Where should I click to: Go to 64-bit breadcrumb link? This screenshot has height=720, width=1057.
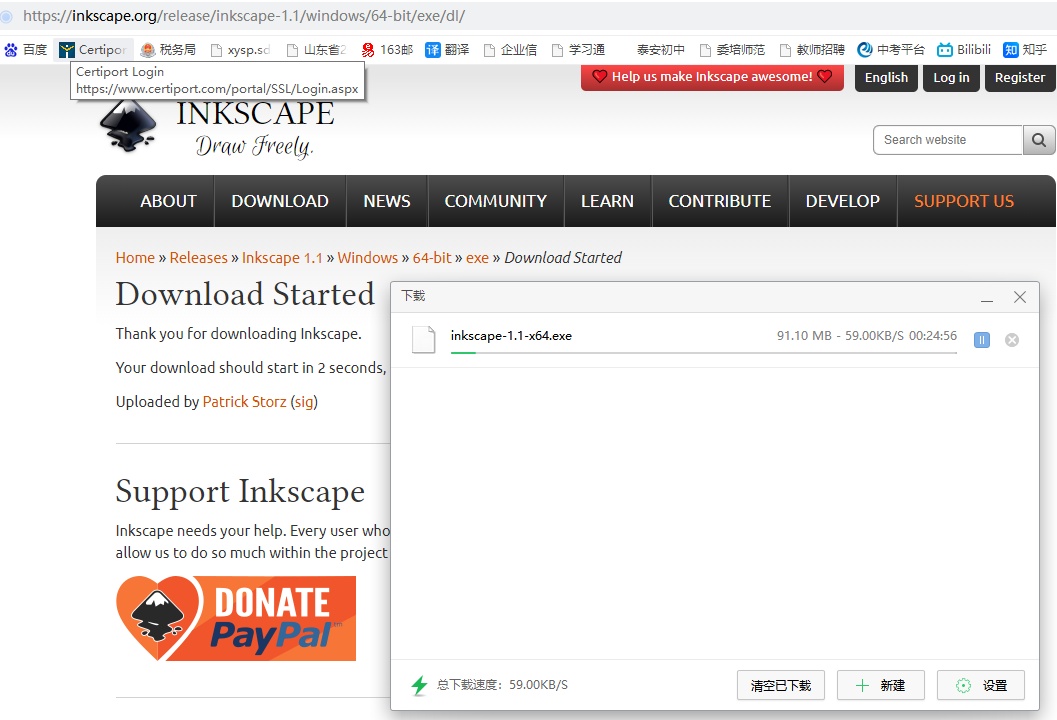point(432,258)
